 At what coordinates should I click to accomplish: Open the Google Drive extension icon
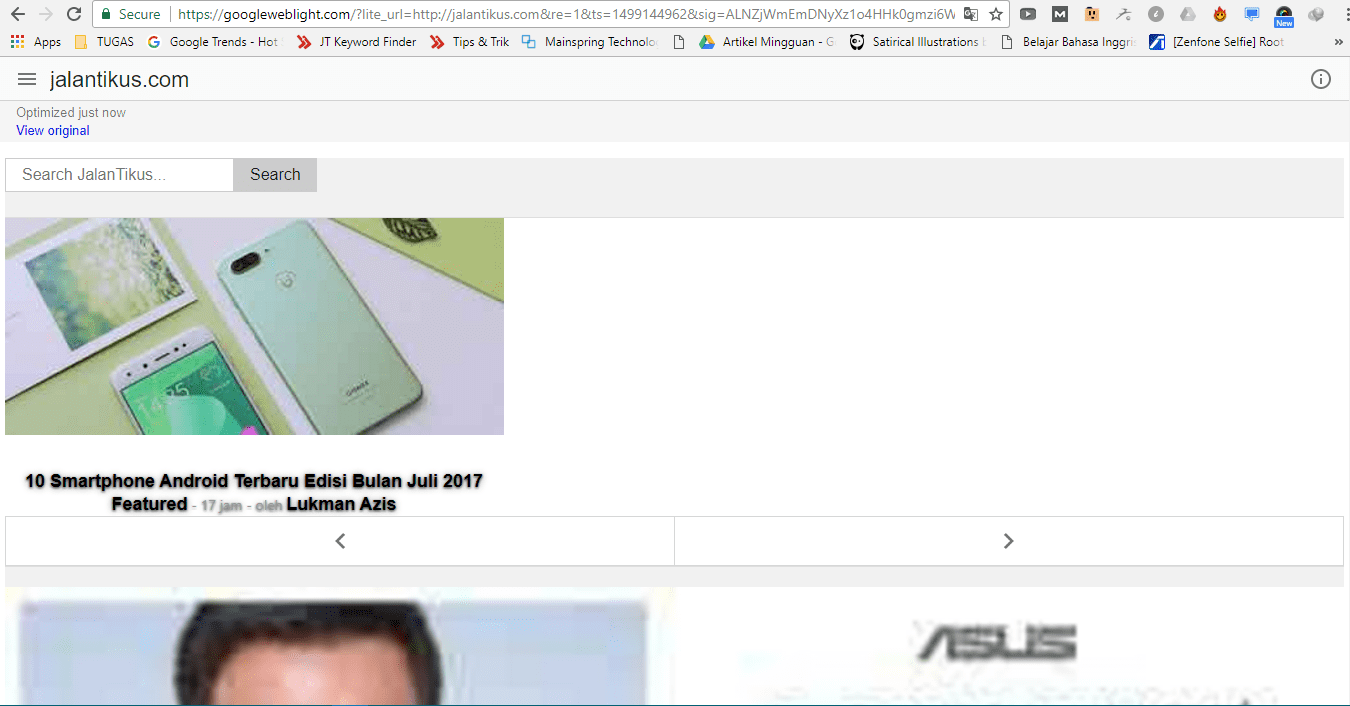click(x=1188, y=14)
